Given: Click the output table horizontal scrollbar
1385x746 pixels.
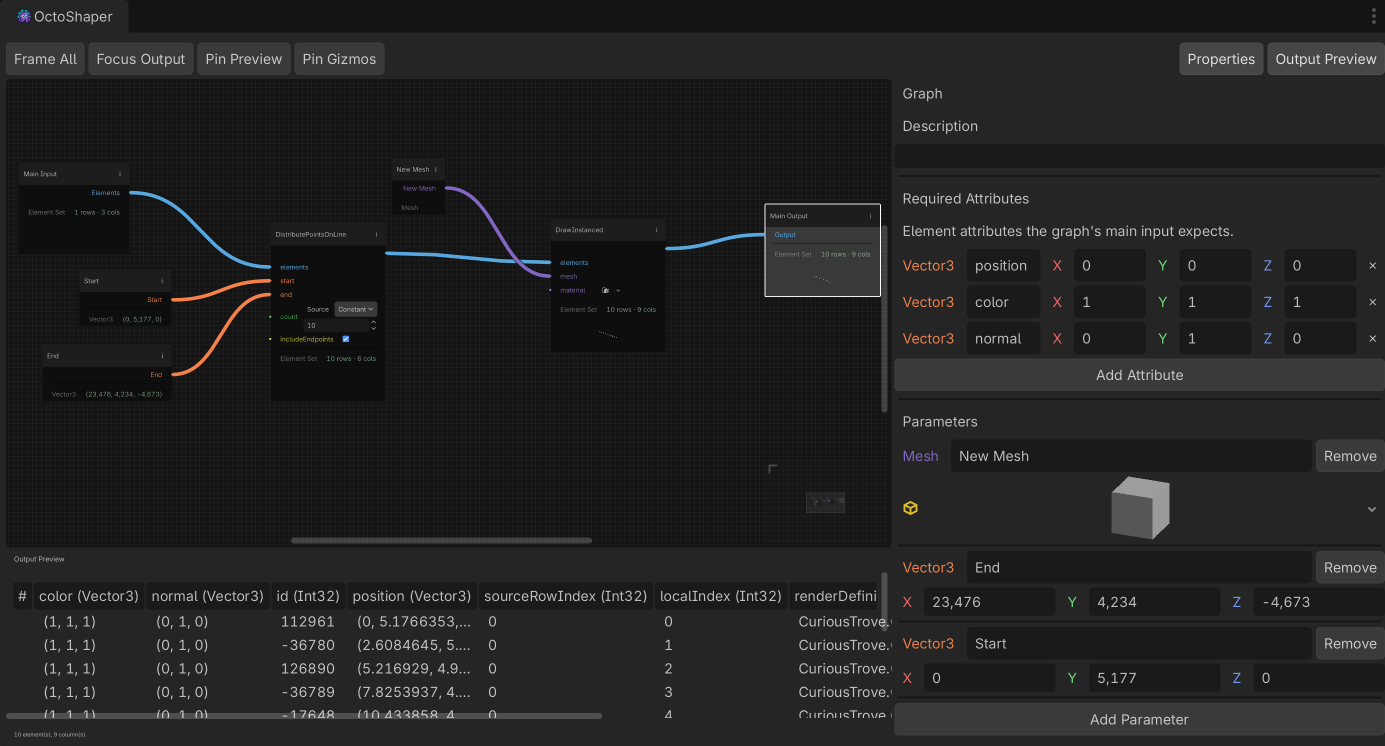Looking at the screenshot, I should 304,716.
